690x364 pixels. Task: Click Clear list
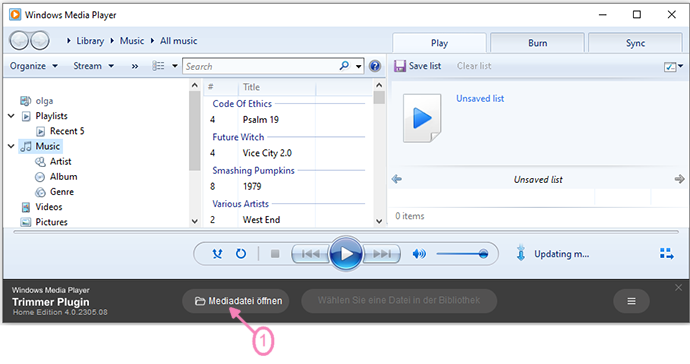474,66
